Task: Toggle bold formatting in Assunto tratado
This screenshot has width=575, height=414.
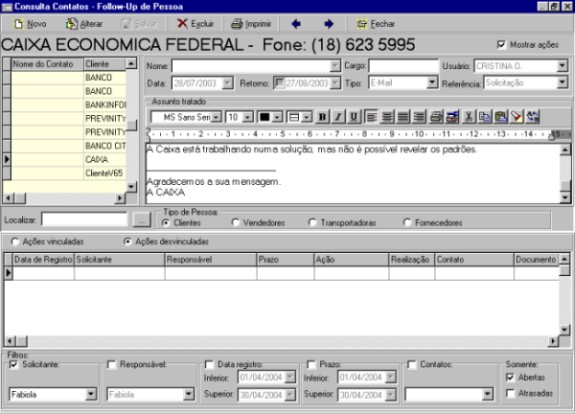Action: [322, 117]
